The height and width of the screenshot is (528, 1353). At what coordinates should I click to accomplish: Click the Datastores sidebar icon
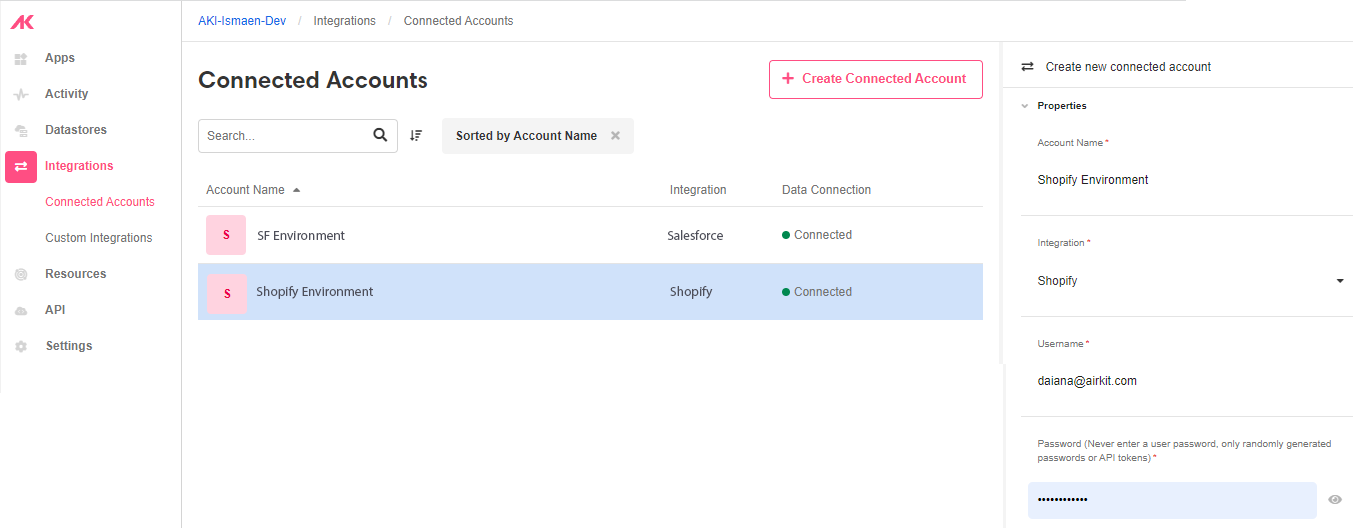21,131
